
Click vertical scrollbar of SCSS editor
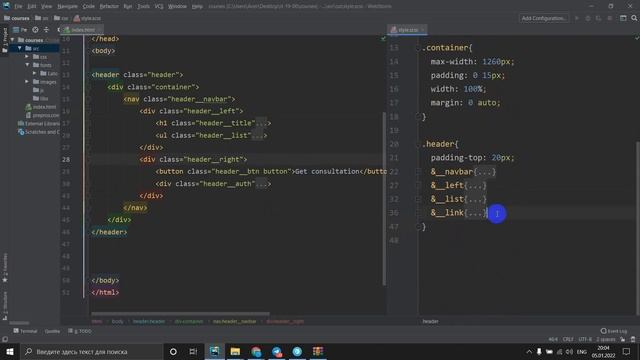point(637,228)
